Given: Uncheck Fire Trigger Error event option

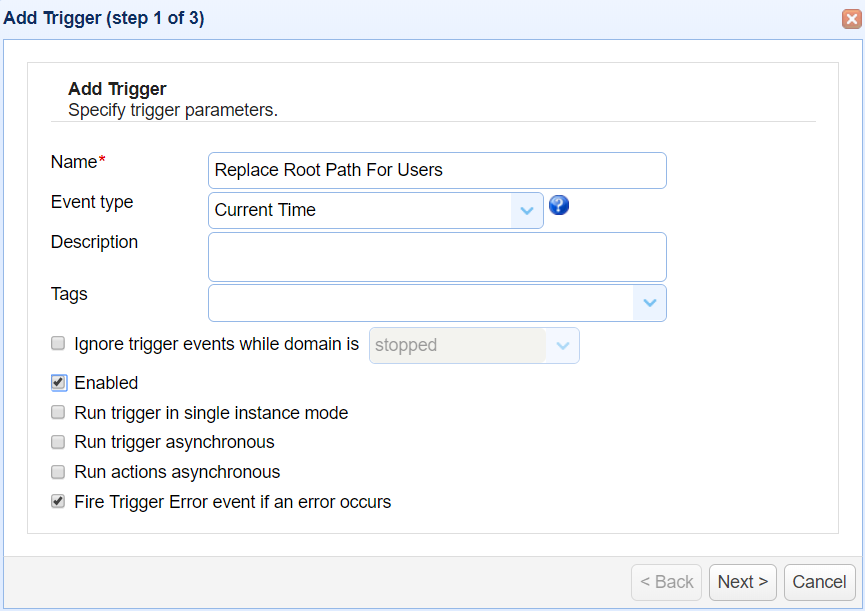Looking at the screenshot, I should coord(57,501).
